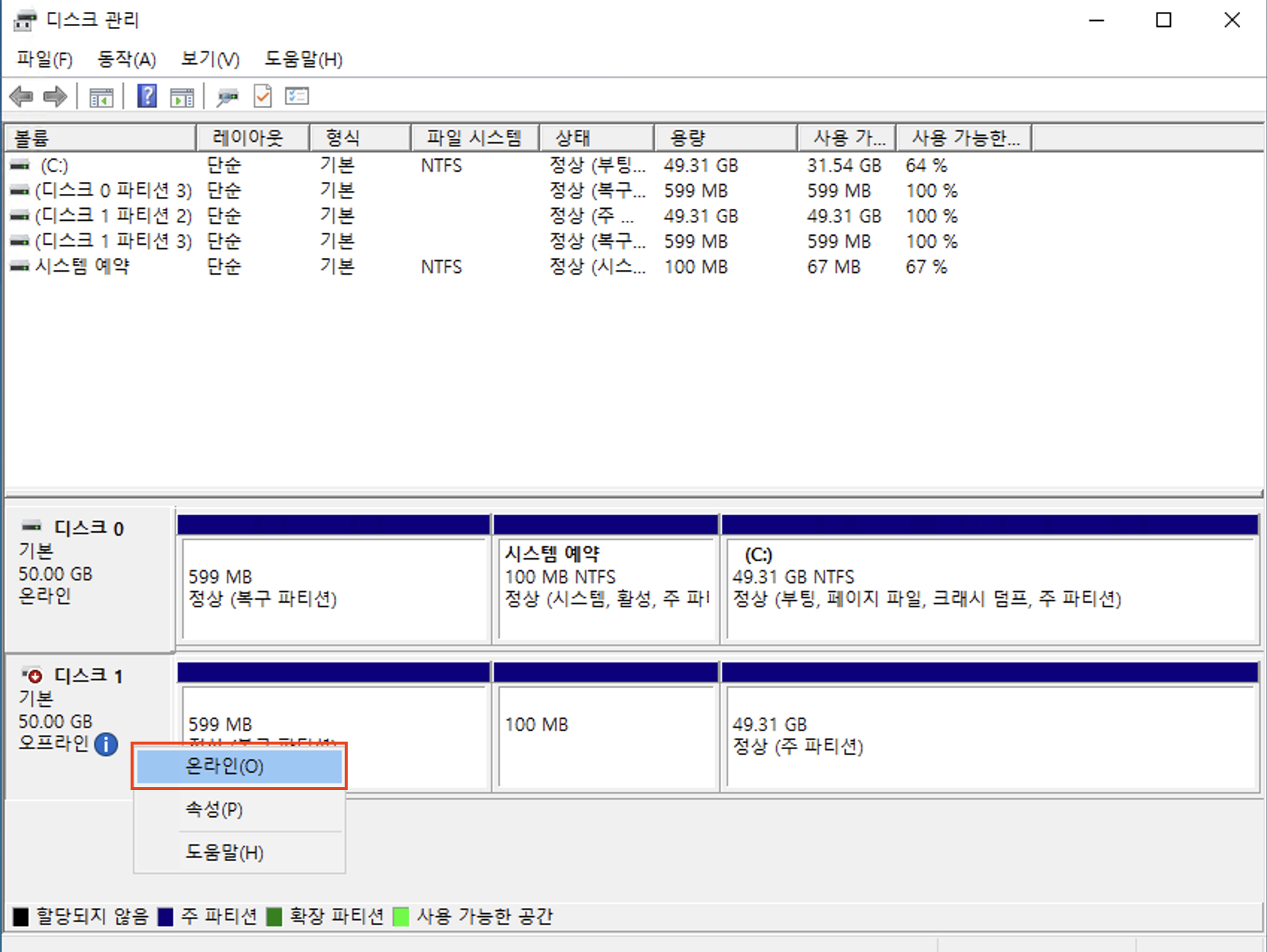Click the checkmark properties toolbar icon

coord(263,96)
